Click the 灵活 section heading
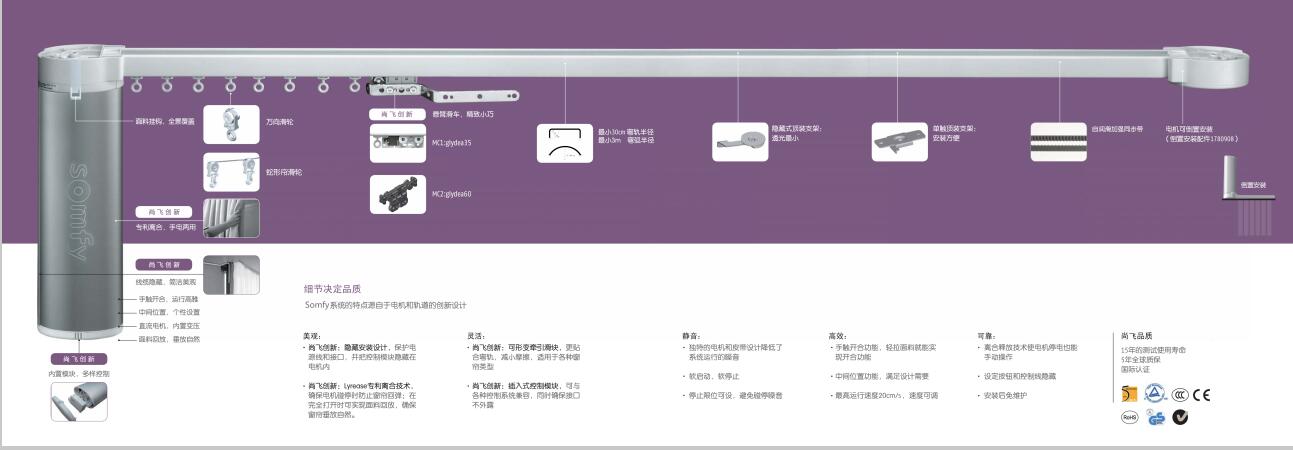Screen dimensions: 1293x450 point(476,336)
